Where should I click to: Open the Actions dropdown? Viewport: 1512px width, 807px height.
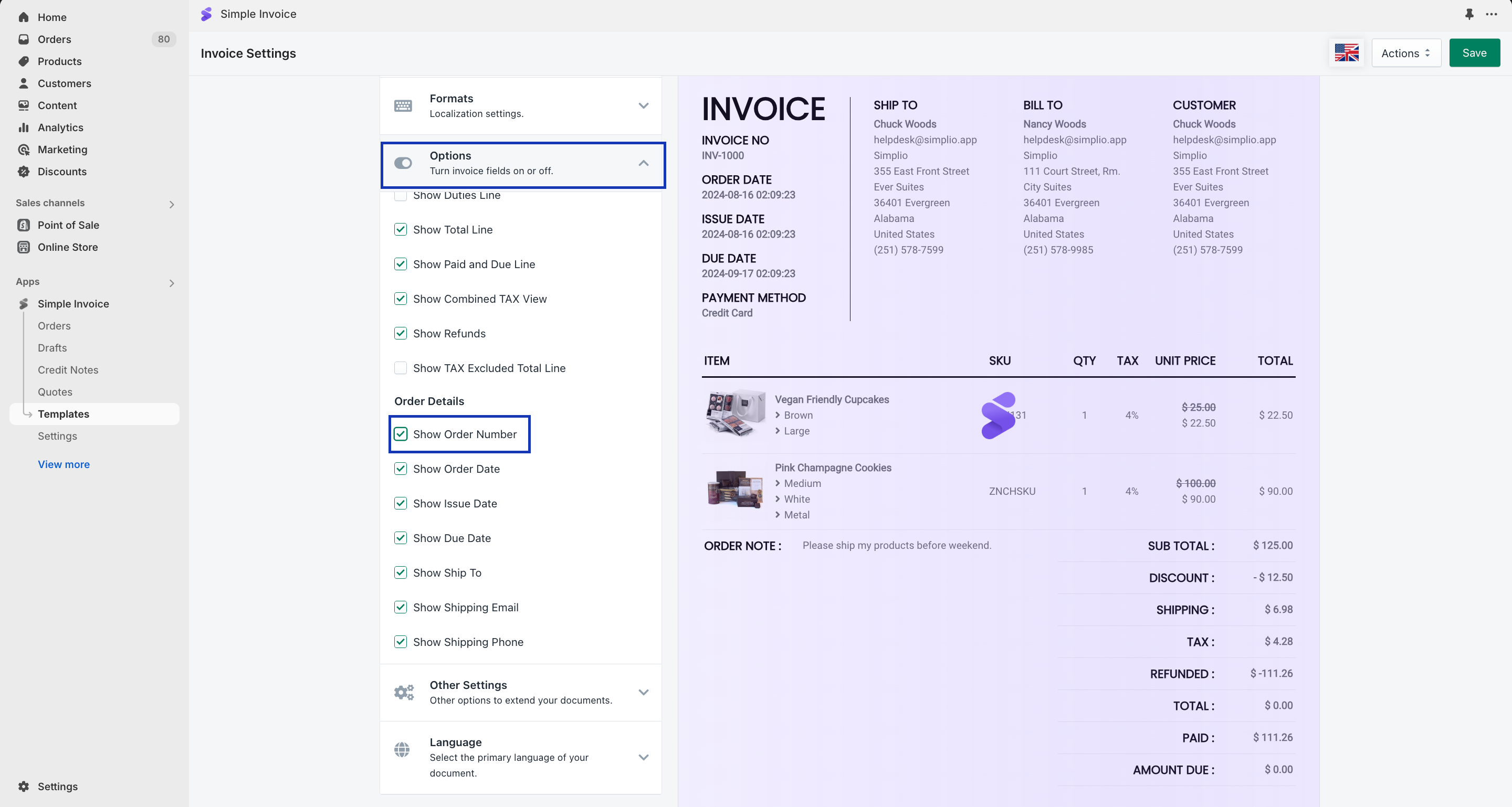pyautogui.click(x=1406, y=53)
